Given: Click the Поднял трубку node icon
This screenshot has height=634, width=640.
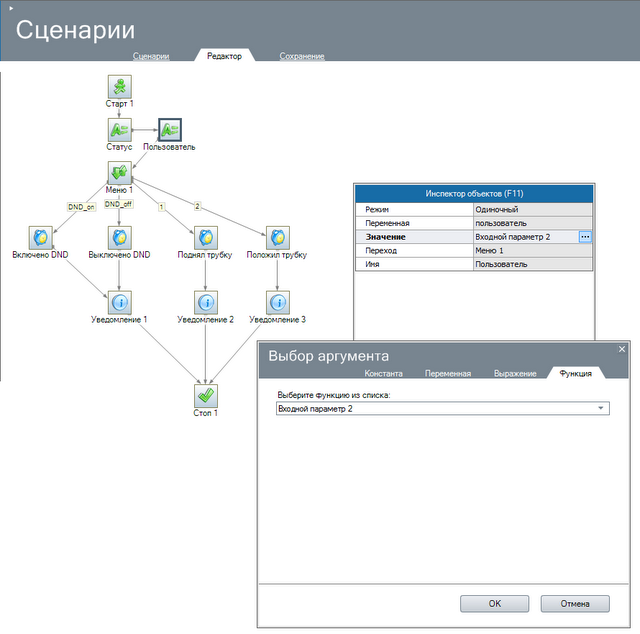Looking at the screenshot, I should [205, 237].
